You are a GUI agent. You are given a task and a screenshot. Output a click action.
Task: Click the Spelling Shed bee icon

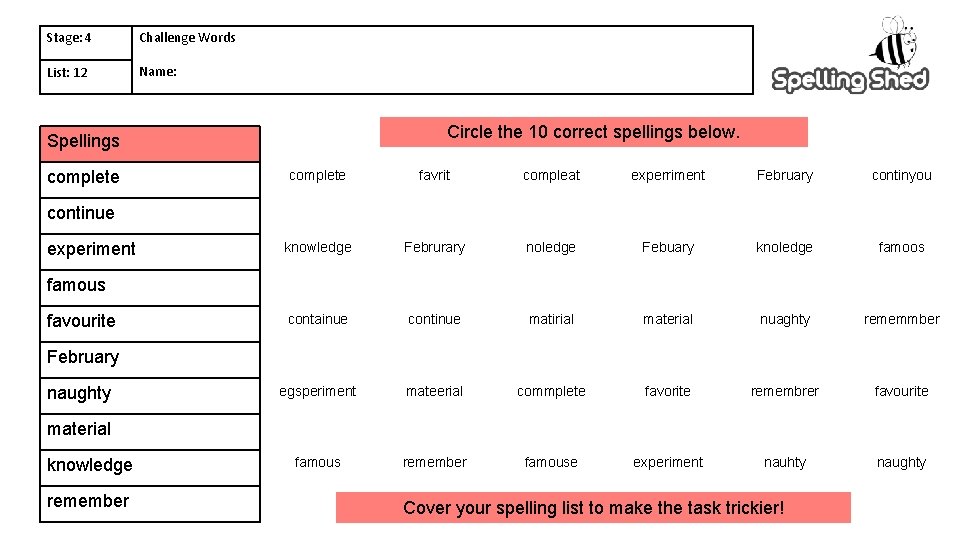[x=891, y=42]
